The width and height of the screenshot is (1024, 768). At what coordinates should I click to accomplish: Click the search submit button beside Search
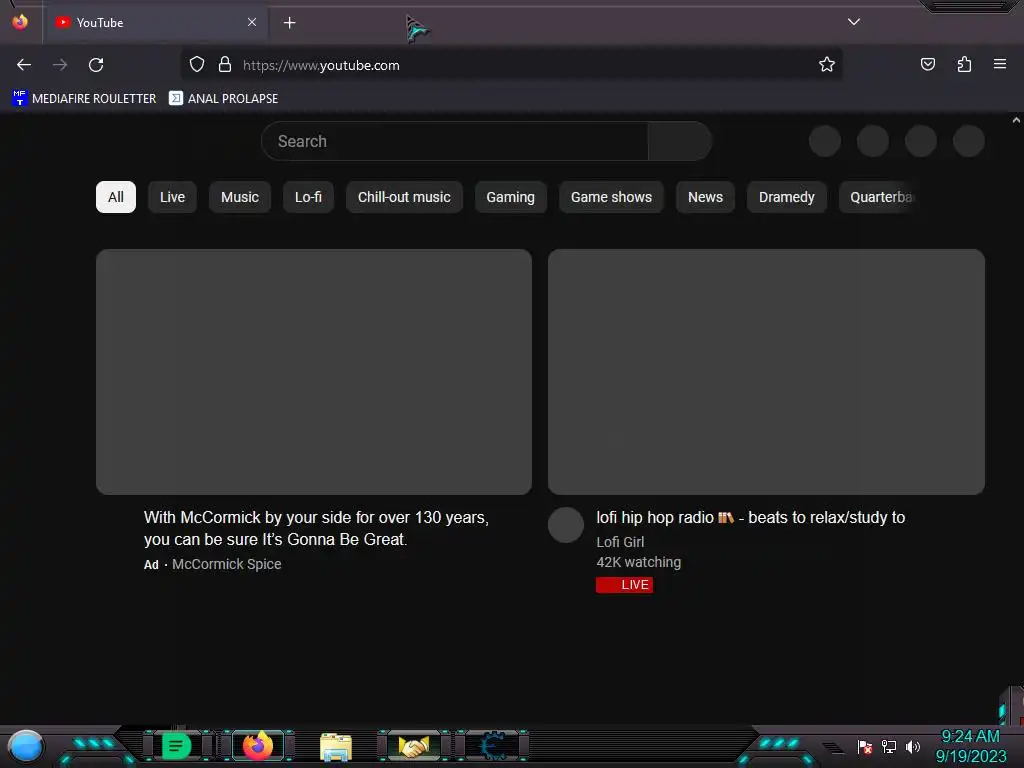(679, 141)
